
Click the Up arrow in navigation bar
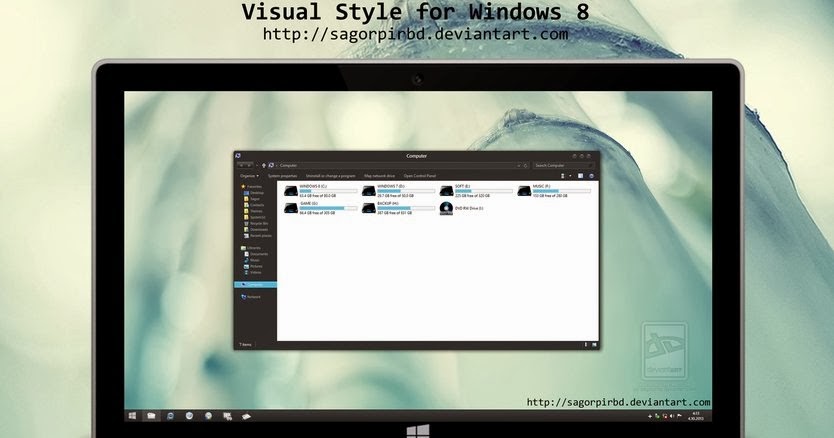pyautogui.click(x=264, y=166)
